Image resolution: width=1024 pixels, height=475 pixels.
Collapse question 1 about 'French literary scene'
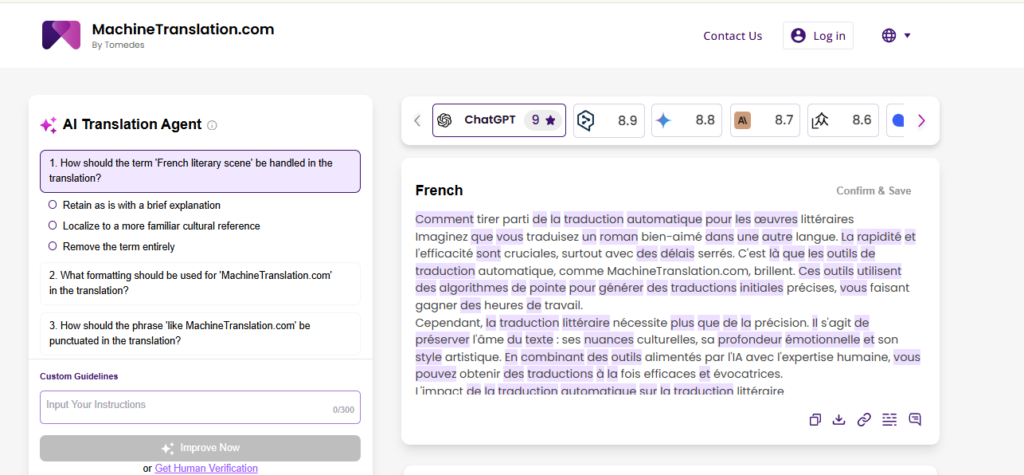tap(200, 171)
